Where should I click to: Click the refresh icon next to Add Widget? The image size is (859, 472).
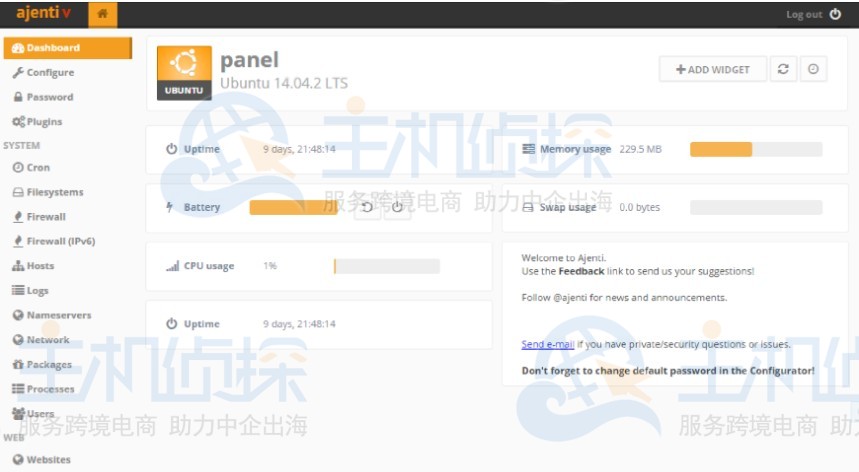pyautogui.click(x=783, y=69)
